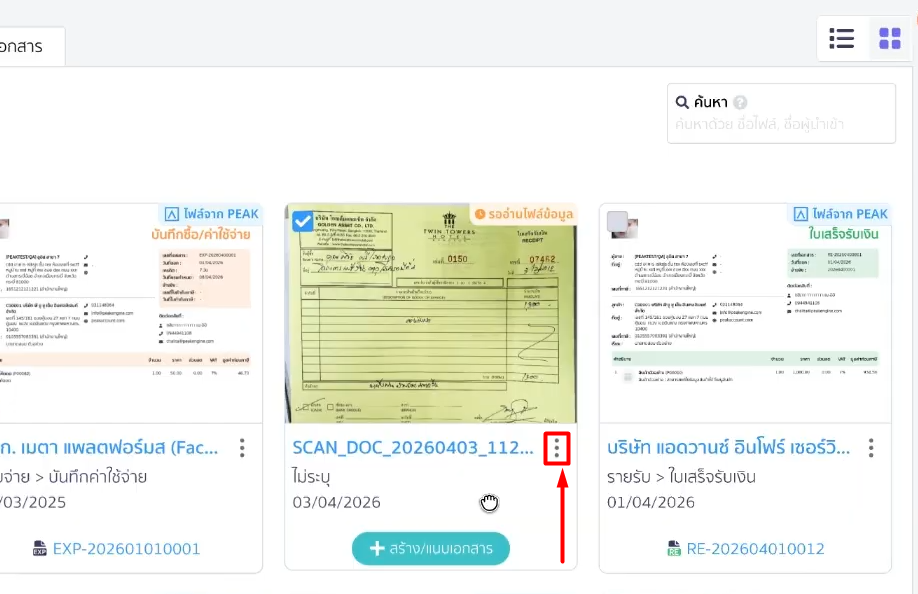Click the search magnifier icon
Viewport: 918px width, 594px height.
pyautogui.click(x=681, y=102)
